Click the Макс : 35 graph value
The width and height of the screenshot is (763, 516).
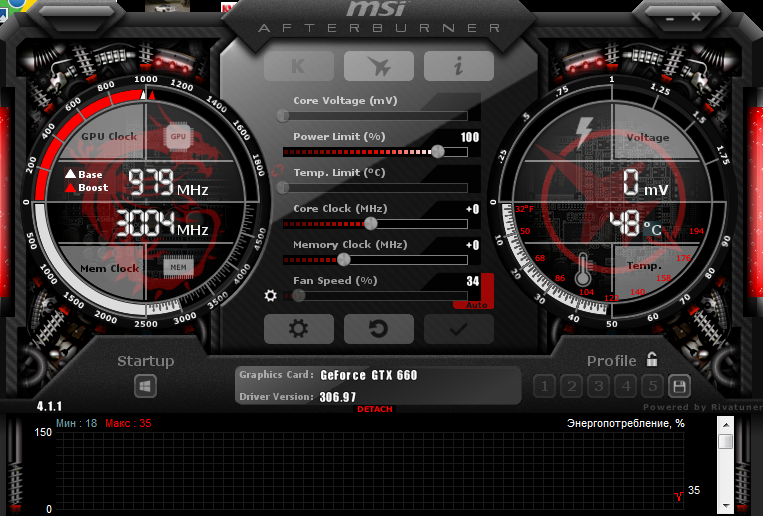(x=128, y=424)
